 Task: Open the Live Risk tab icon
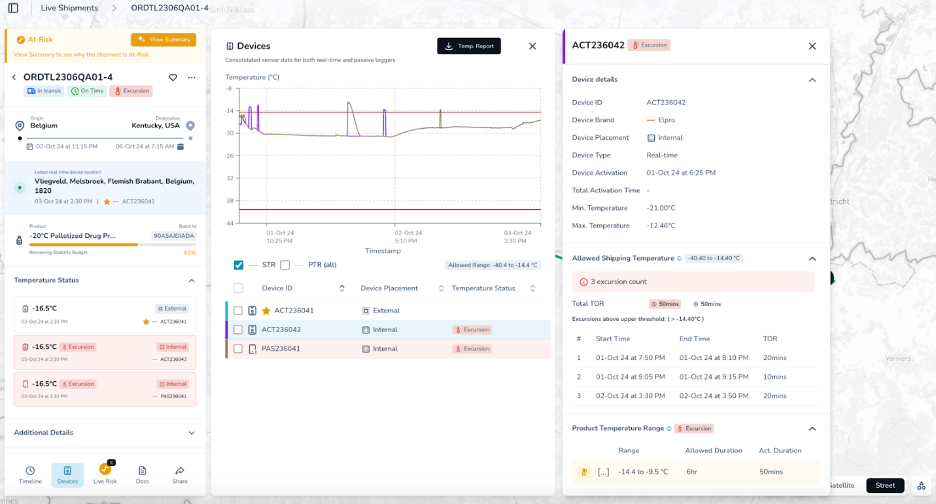click(x=105, y=469)
